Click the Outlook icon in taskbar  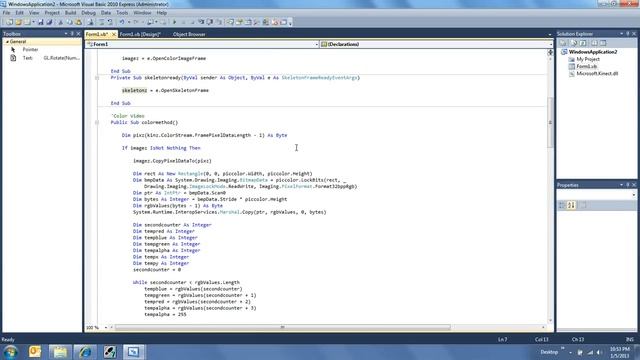click(35, 352)
